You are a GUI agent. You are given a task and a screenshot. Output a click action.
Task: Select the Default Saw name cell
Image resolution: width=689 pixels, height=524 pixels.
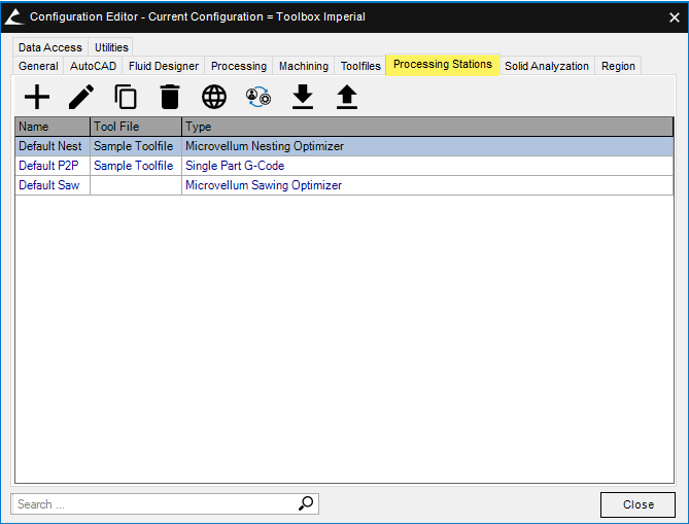tap(52, 185)
